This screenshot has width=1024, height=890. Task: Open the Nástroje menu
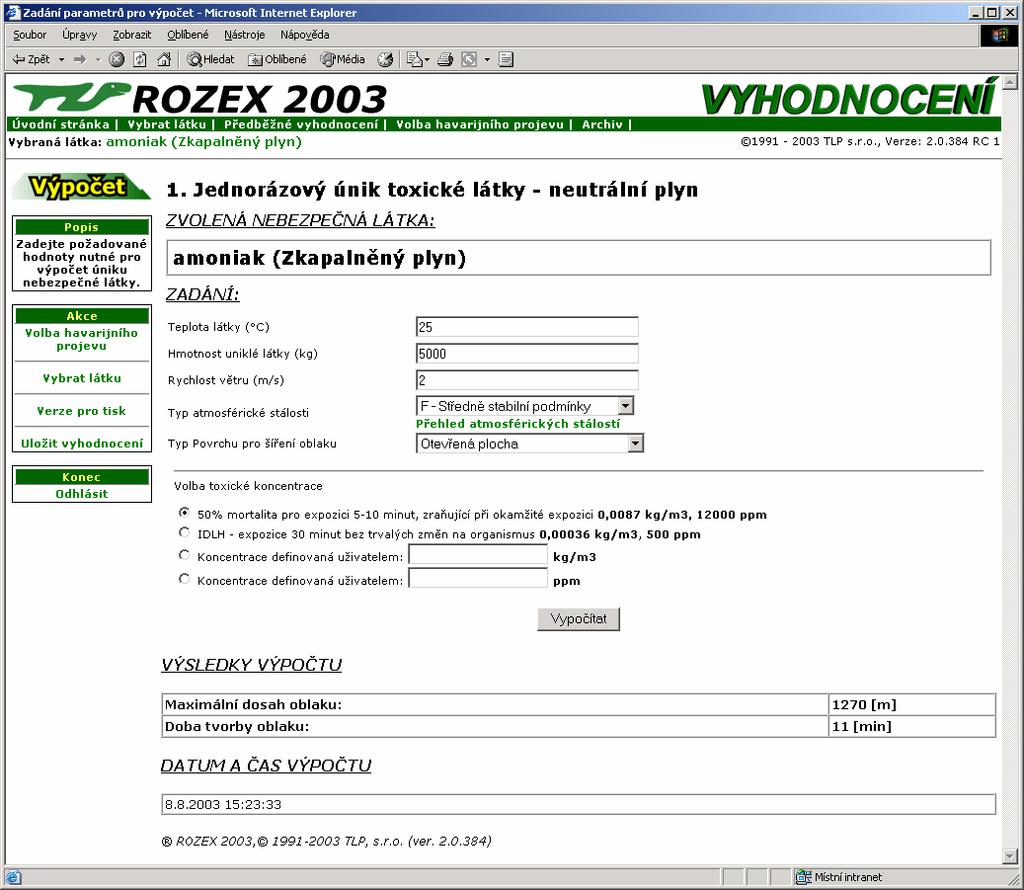(244, 35)
